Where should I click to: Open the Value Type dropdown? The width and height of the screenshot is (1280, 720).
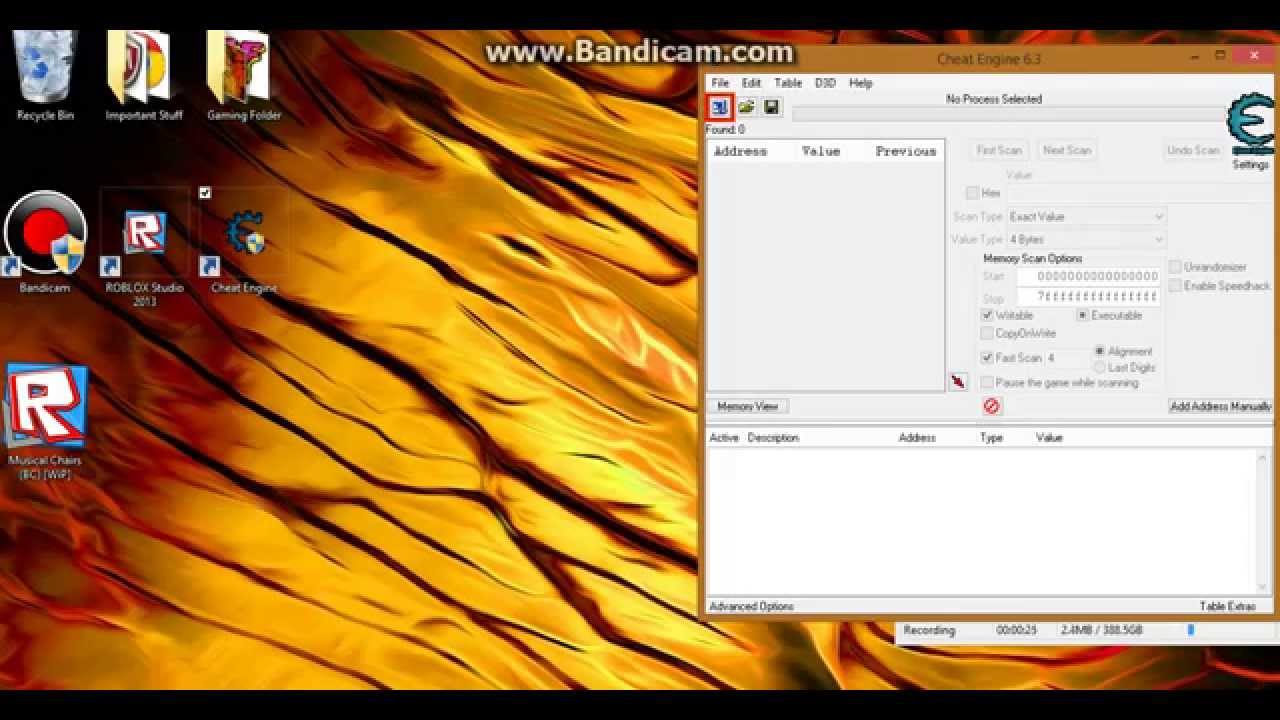click(1086, 240)
